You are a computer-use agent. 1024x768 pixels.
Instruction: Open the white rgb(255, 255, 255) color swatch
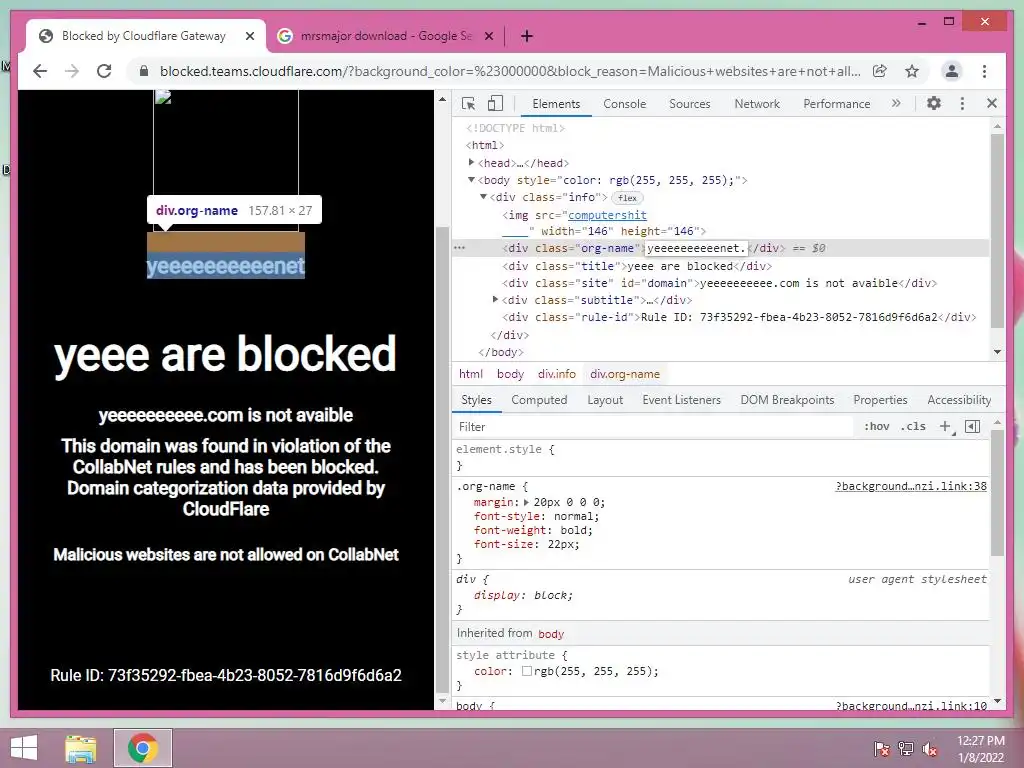click(526, 671)
